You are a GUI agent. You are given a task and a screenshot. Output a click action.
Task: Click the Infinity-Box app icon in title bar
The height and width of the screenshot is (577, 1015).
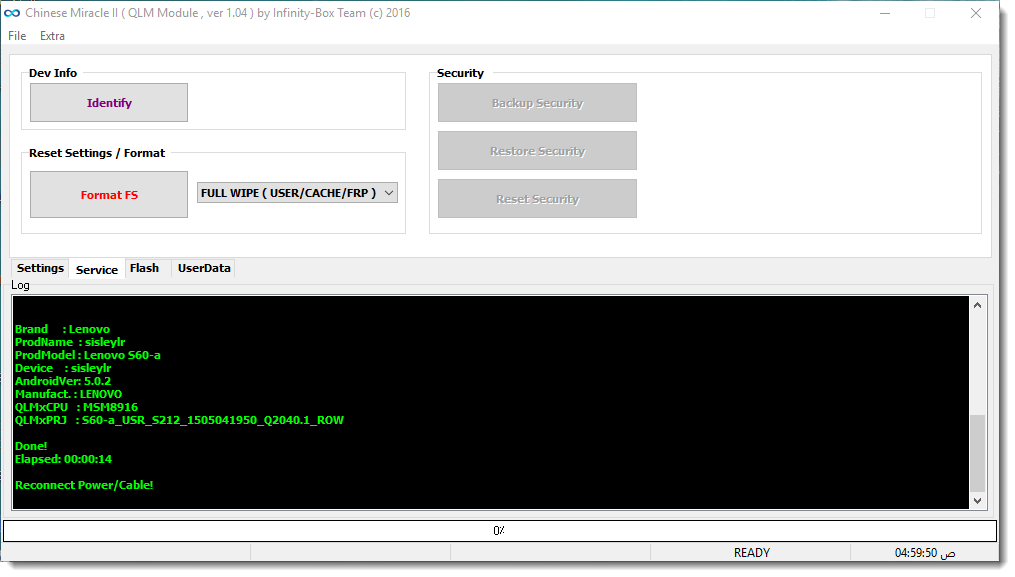(12, 13)
